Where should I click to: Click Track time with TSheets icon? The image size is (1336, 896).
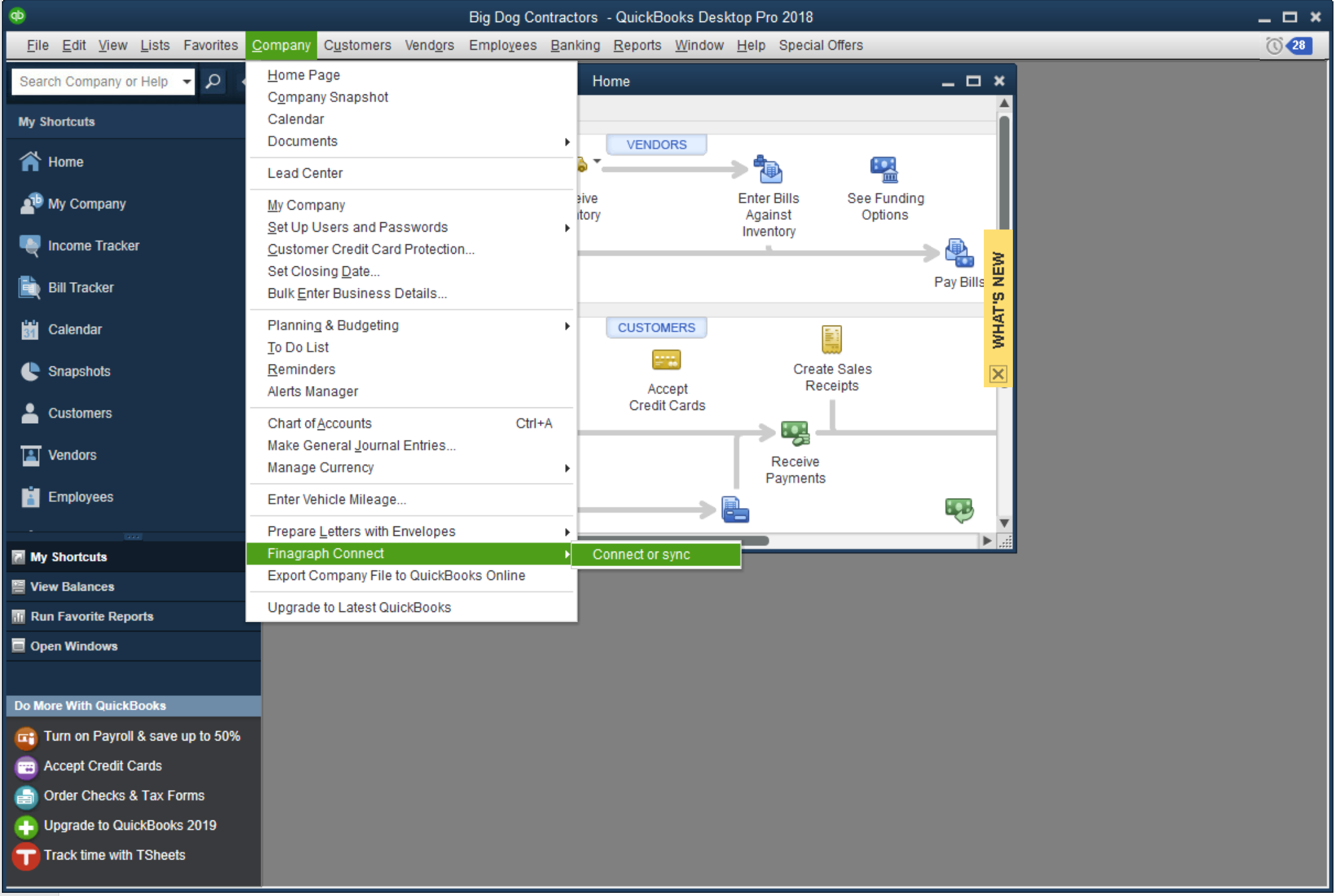coord(26,856)
